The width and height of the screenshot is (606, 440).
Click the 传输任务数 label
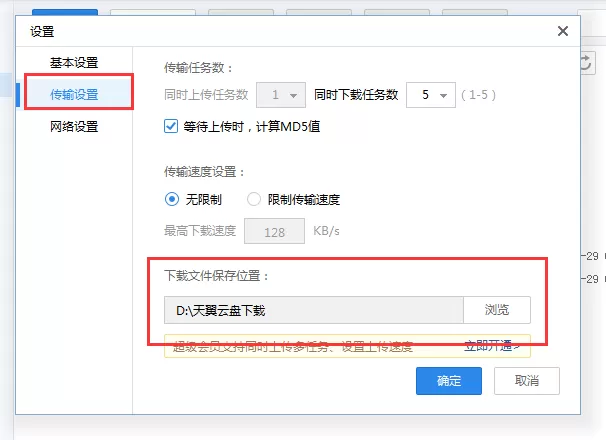point(199,68)
